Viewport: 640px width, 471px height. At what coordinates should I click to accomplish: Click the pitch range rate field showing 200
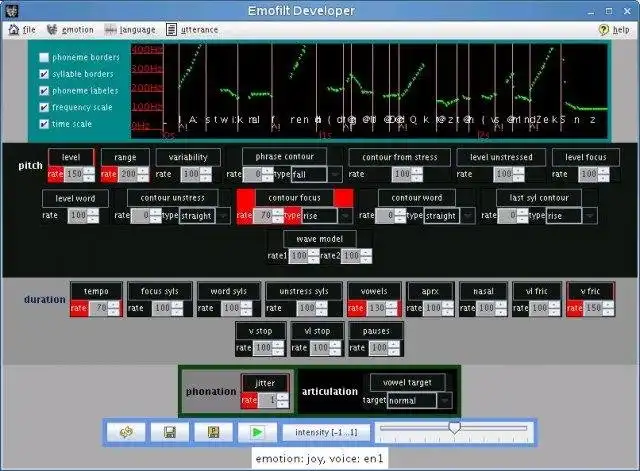(x=128, y=174)
